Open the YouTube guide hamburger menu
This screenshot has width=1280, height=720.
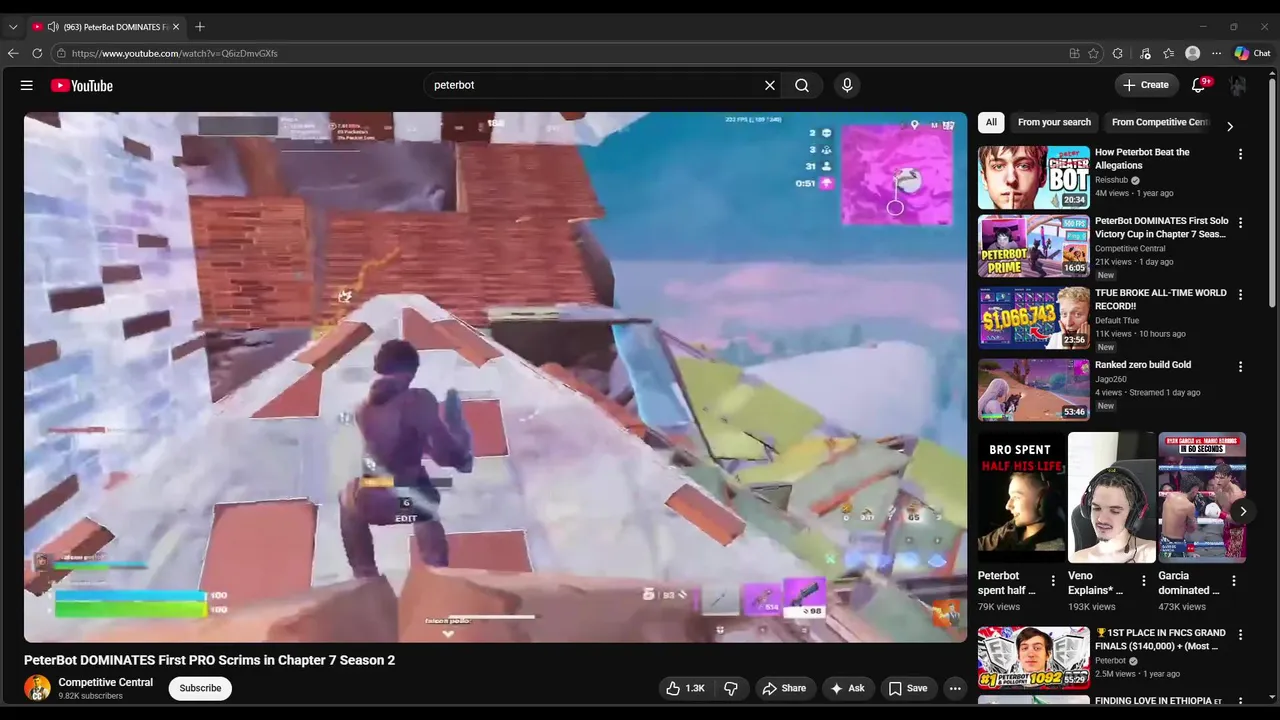click(27, 85)
